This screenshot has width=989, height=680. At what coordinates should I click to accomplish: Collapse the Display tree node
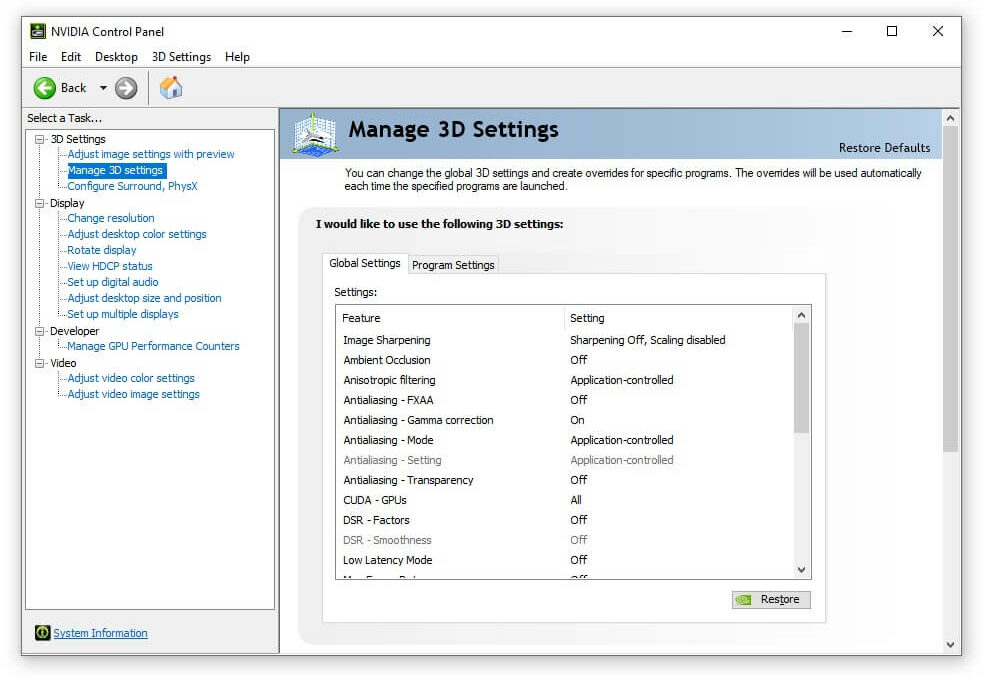click(40, 203)
